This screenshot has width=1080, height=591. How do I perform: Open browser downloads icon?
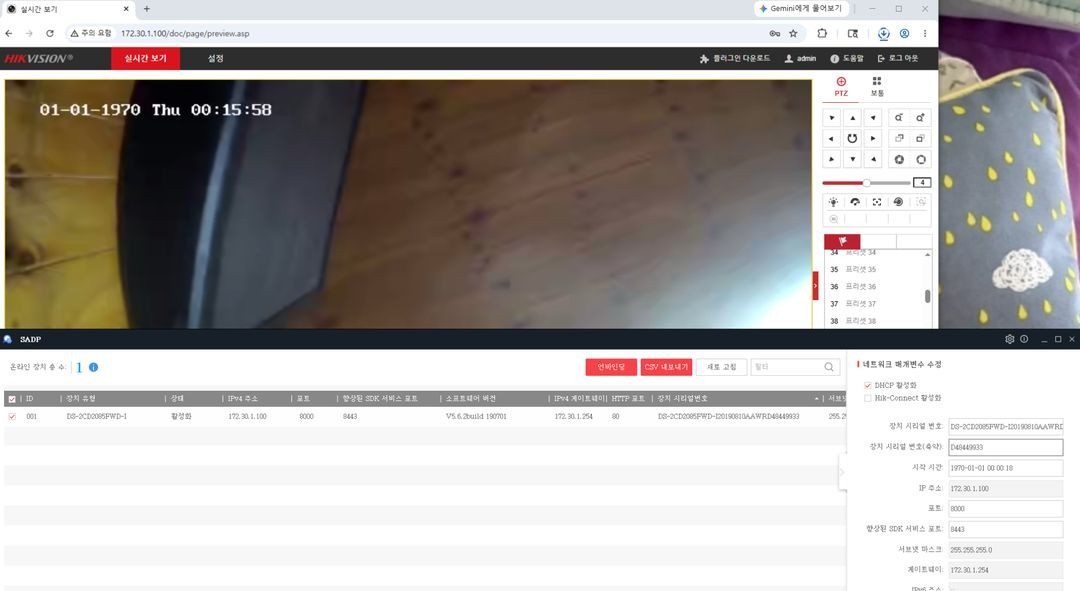click(x=883, y=33)
